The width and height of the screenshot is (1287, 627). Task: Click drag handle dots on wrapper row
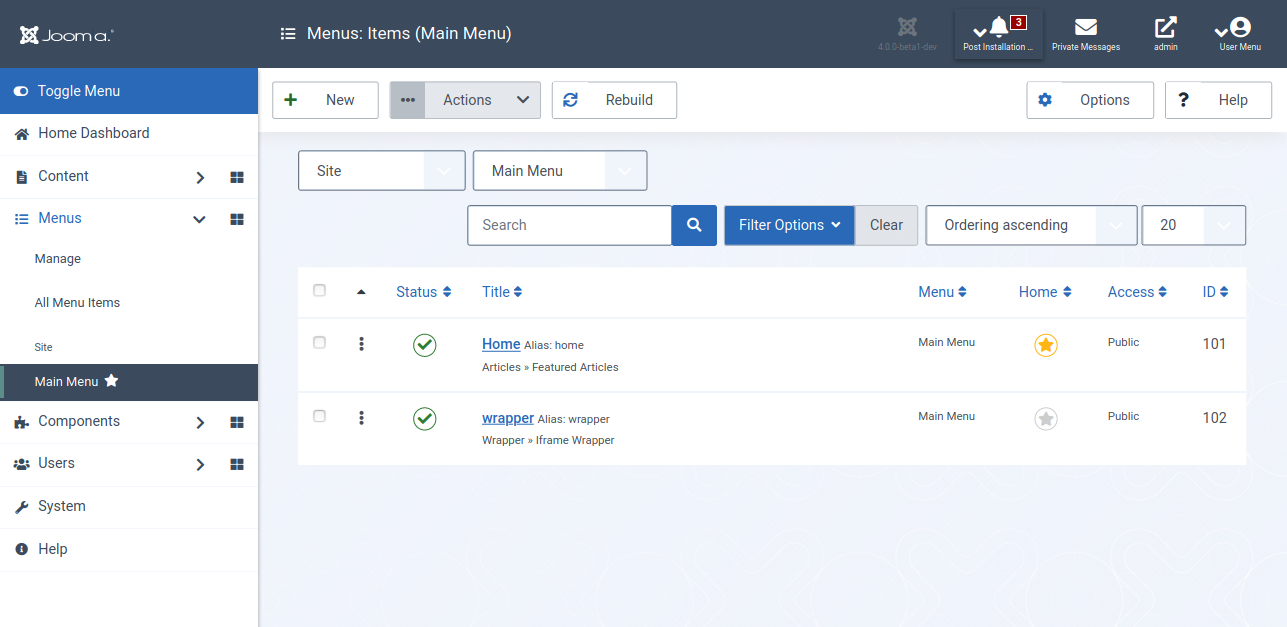point(361,418)
